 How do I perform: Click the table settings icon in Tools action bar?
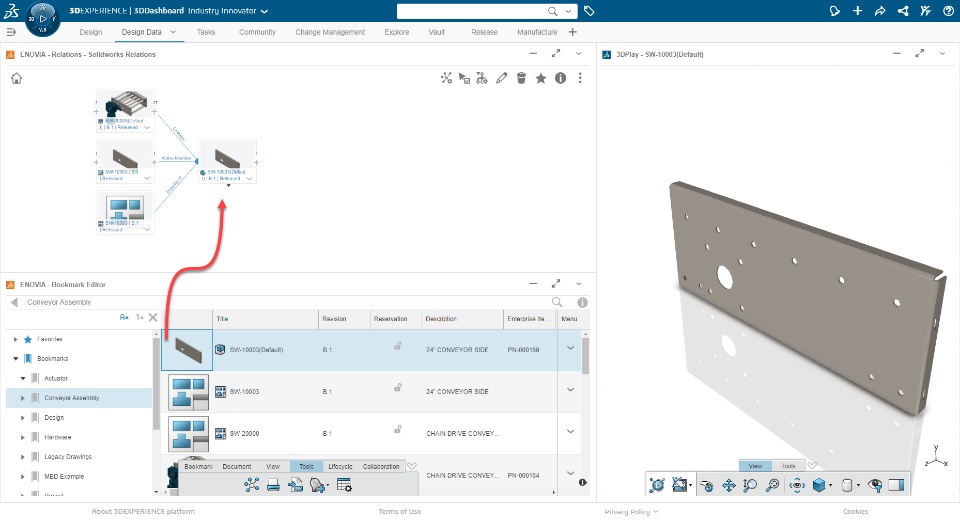point(344,485)
